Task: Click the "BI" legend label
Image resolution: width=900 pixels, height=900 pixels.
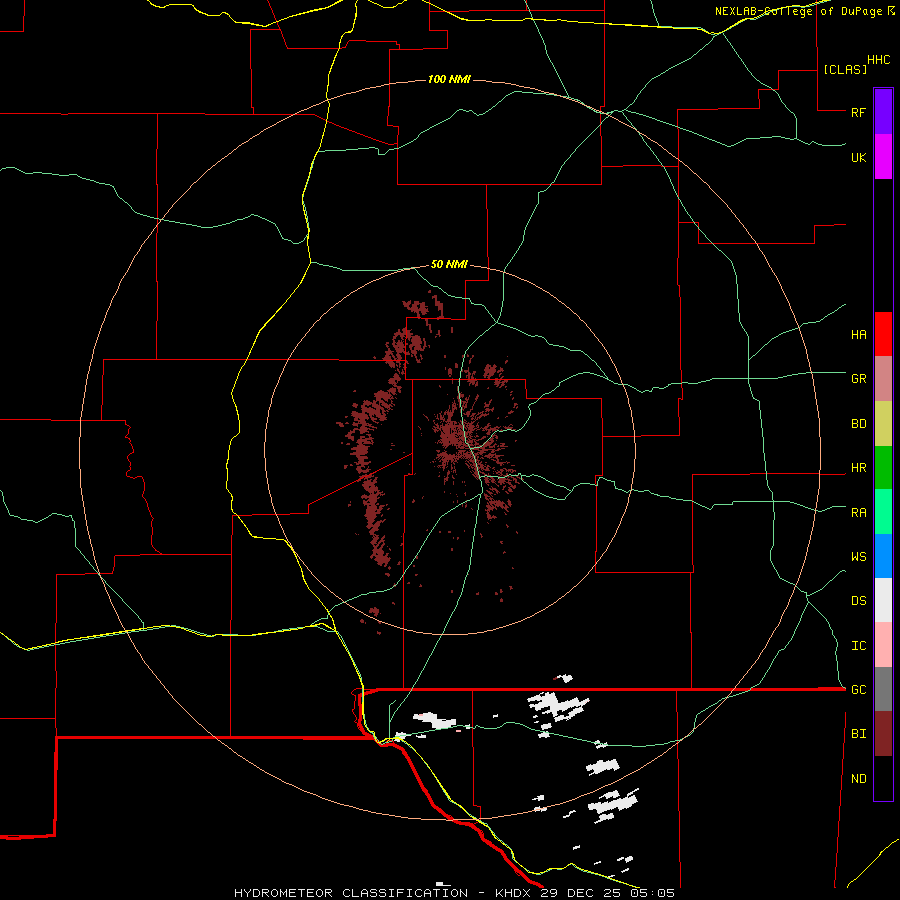Action: click(x=858, y=734)
